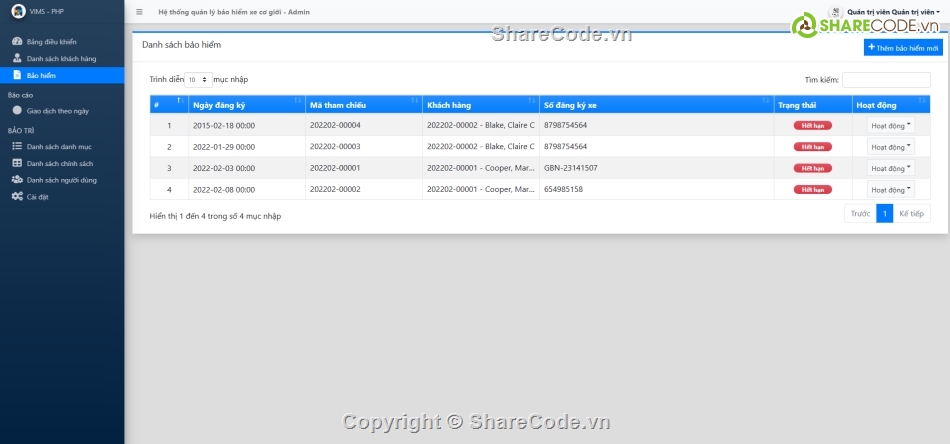
Task: Select page 1 in the pagination
Action: (884, 213)
